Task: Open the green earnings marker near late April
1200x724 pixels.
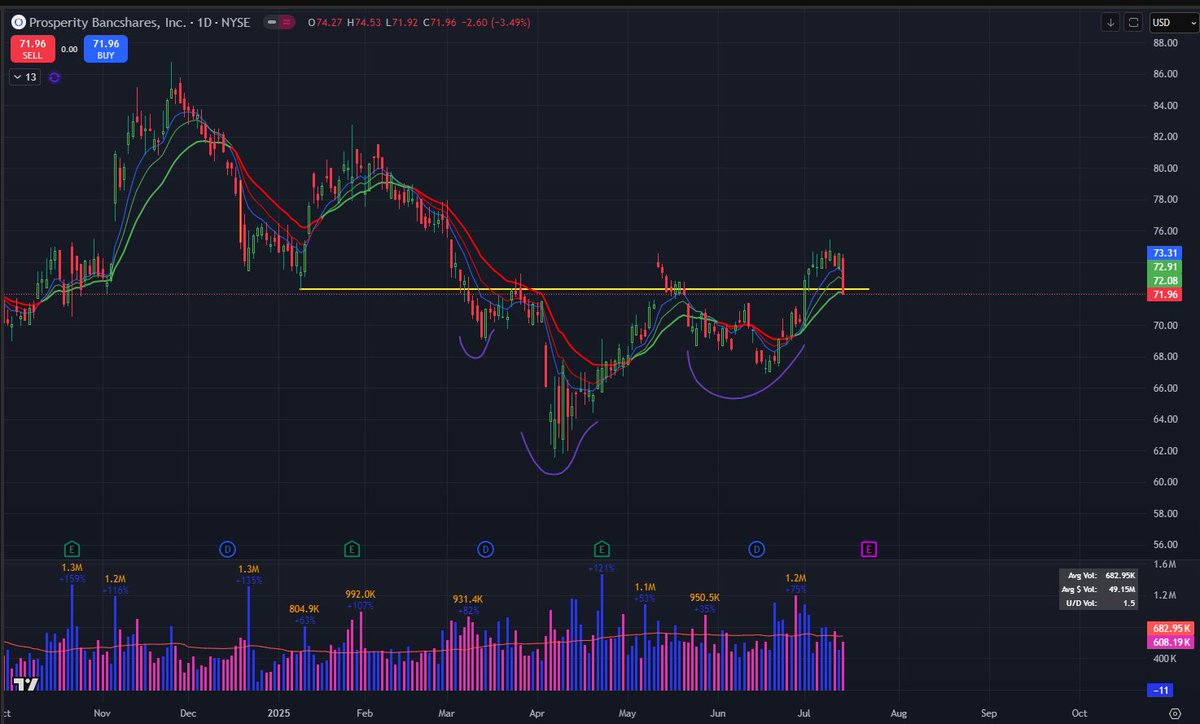Action: pos(602,548)
